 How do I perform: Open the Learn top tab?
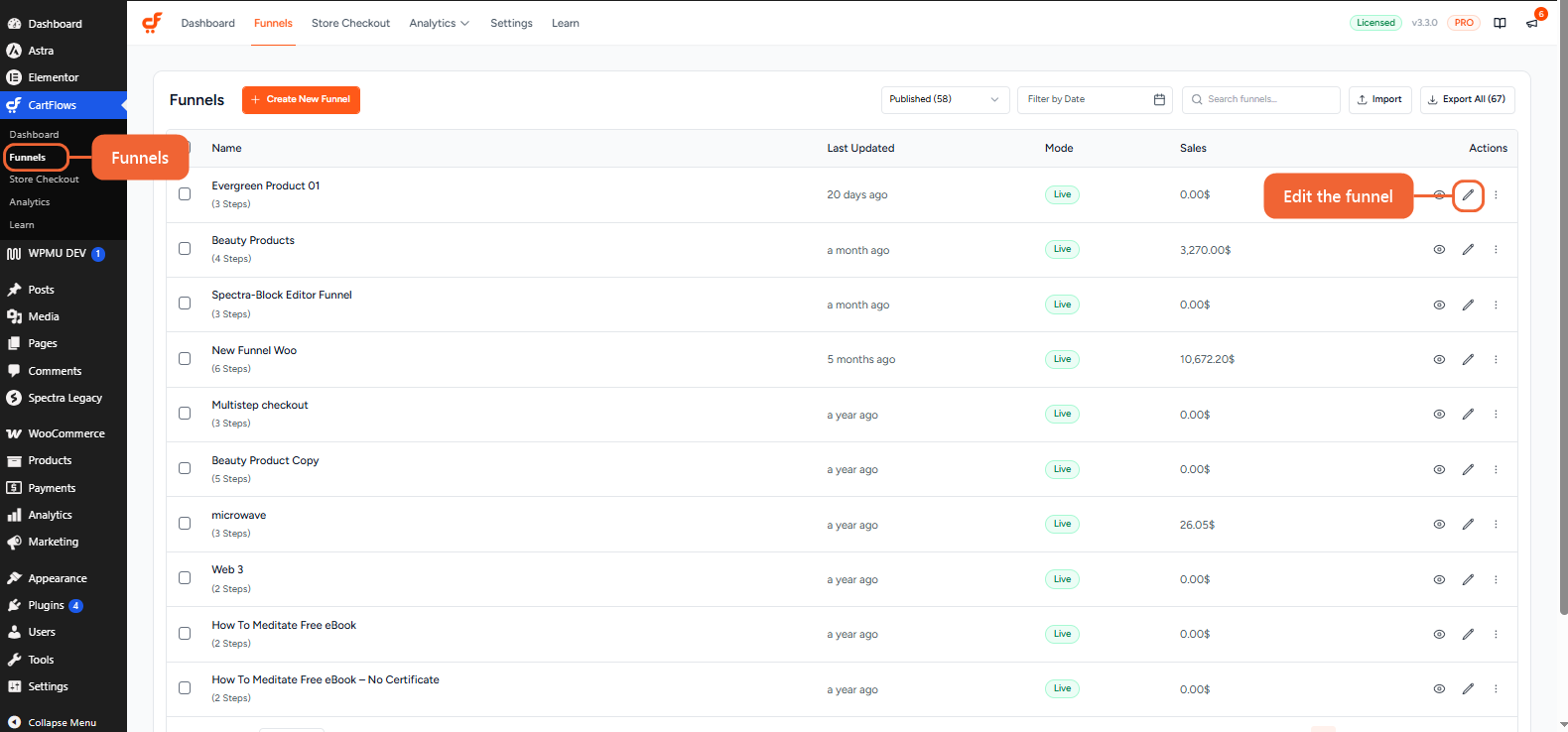point(566,23)
